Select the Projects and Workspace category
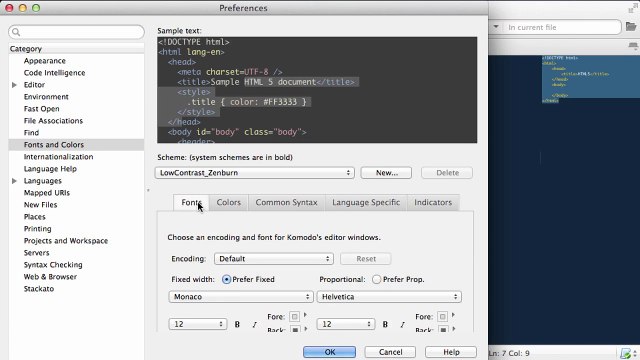This screenshot has height=360, width=640. 66,241
